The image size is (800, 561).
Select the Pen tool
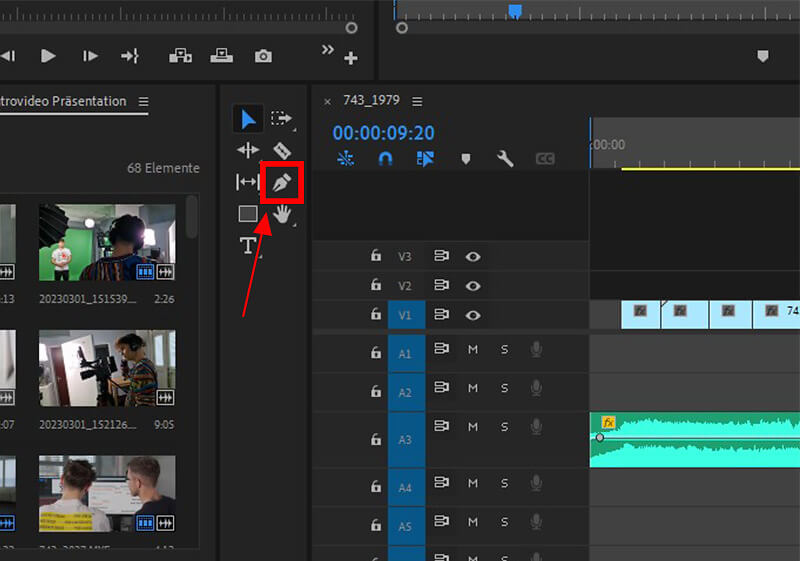[282, 183]
